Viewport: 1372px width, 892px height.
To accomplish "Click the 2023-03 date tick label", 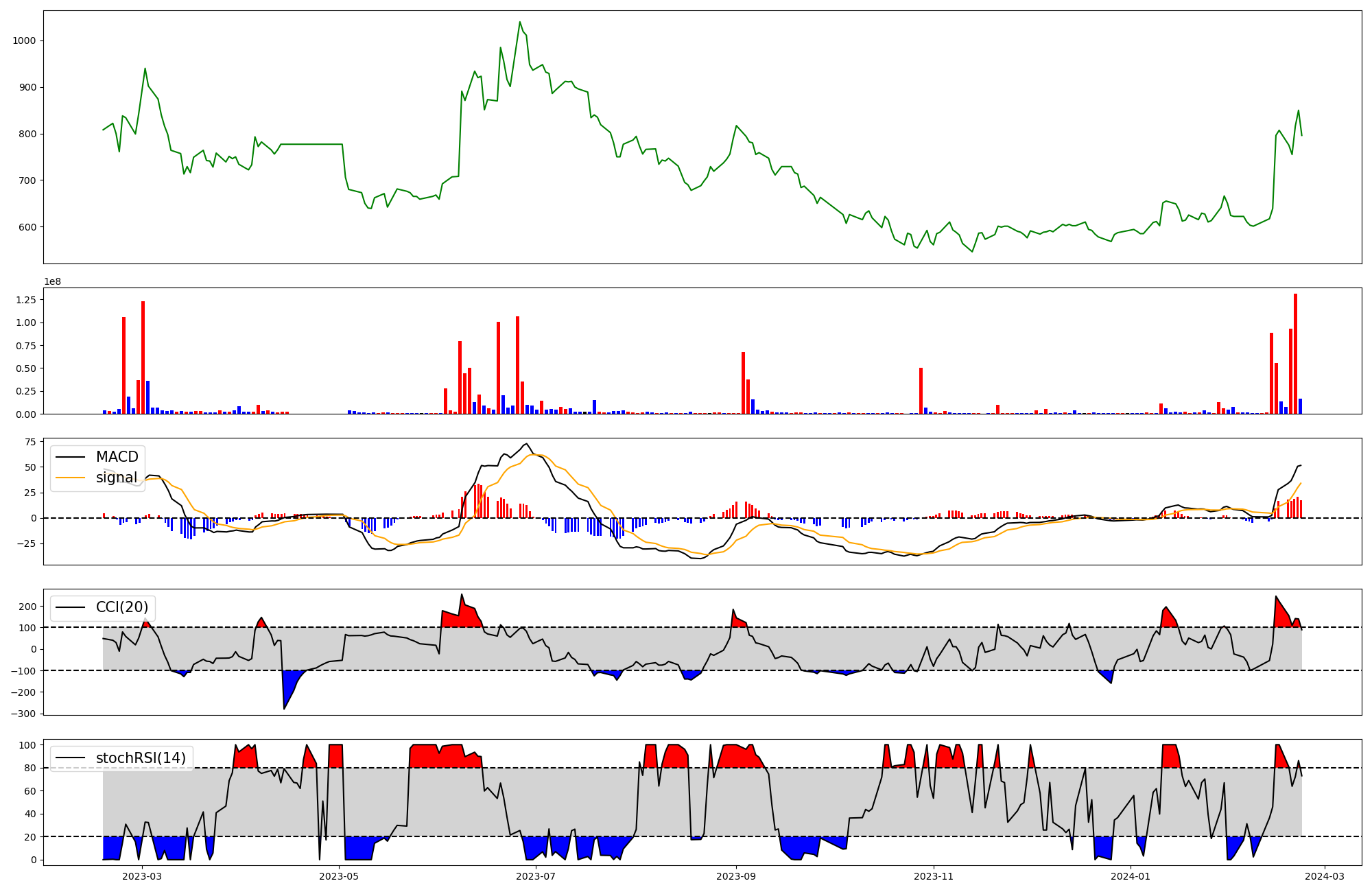I will pyautogui.click(x=142, y=876).
